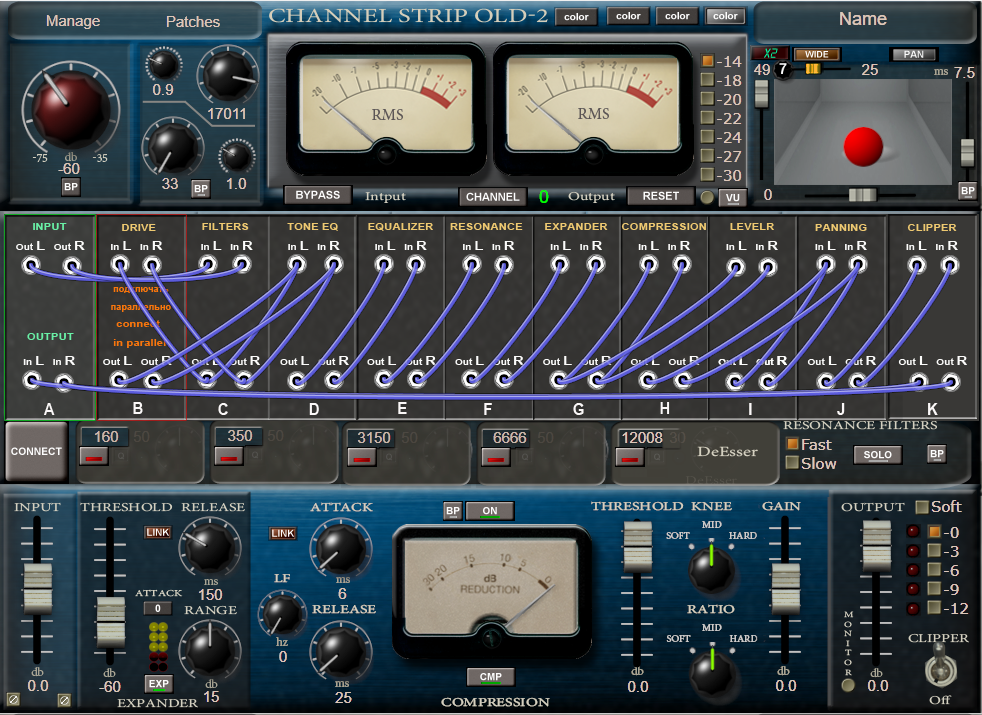This screenshot has height=715, width=982.
Task: Click the CMP button below reduction meter
Action: [490, 677]
